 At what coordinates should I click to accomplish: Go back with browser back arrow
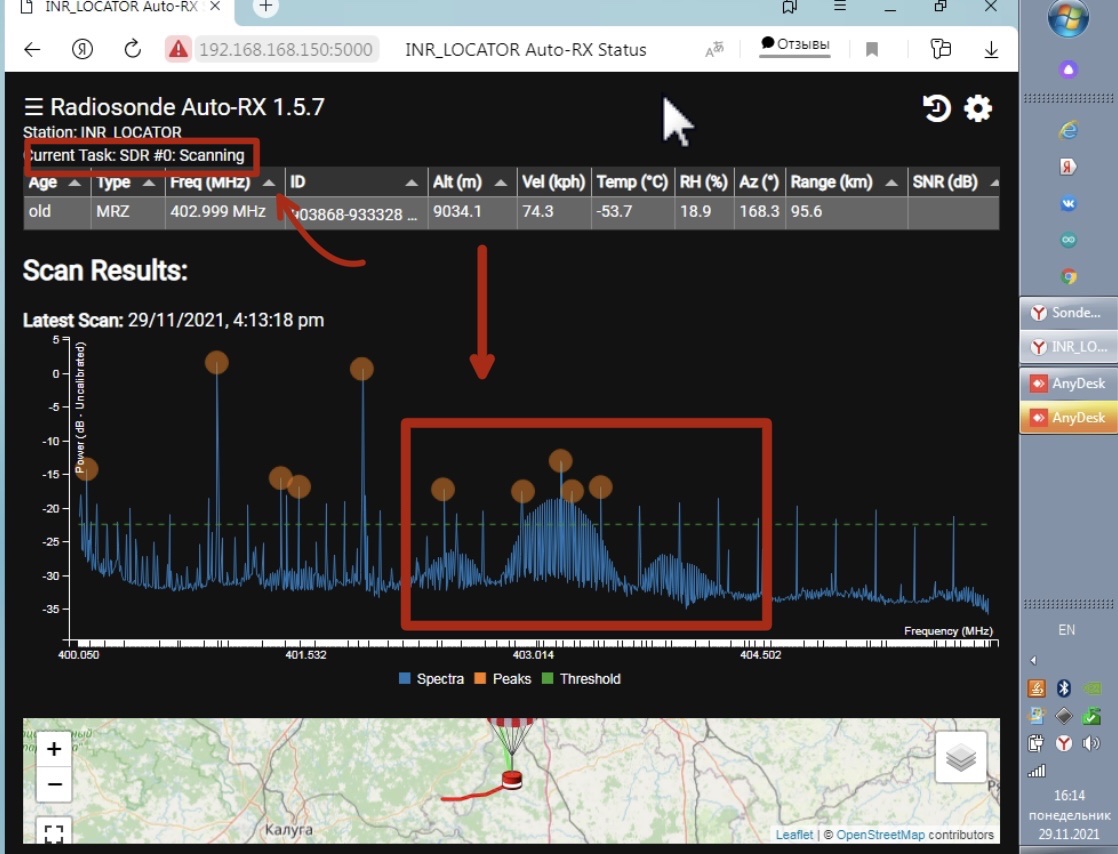[32, 49]
